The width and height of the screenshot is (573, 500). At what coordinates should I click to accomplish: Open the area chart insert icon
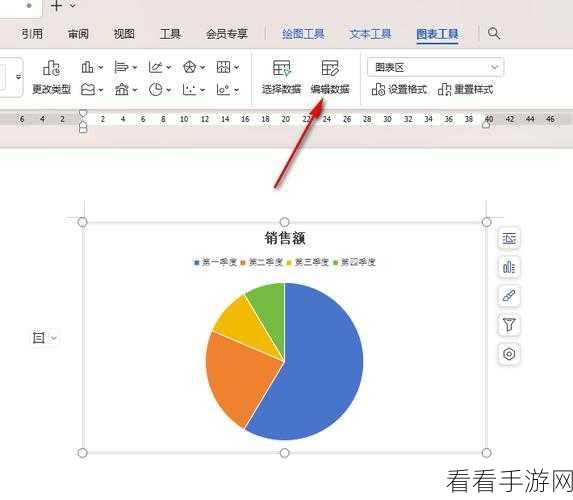coord(88,89)
